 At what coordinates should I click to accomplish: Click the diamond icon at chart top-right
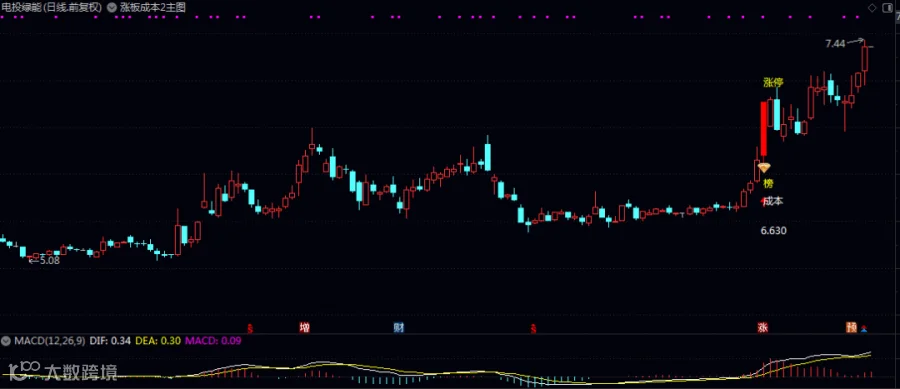[x=872, y=7]
